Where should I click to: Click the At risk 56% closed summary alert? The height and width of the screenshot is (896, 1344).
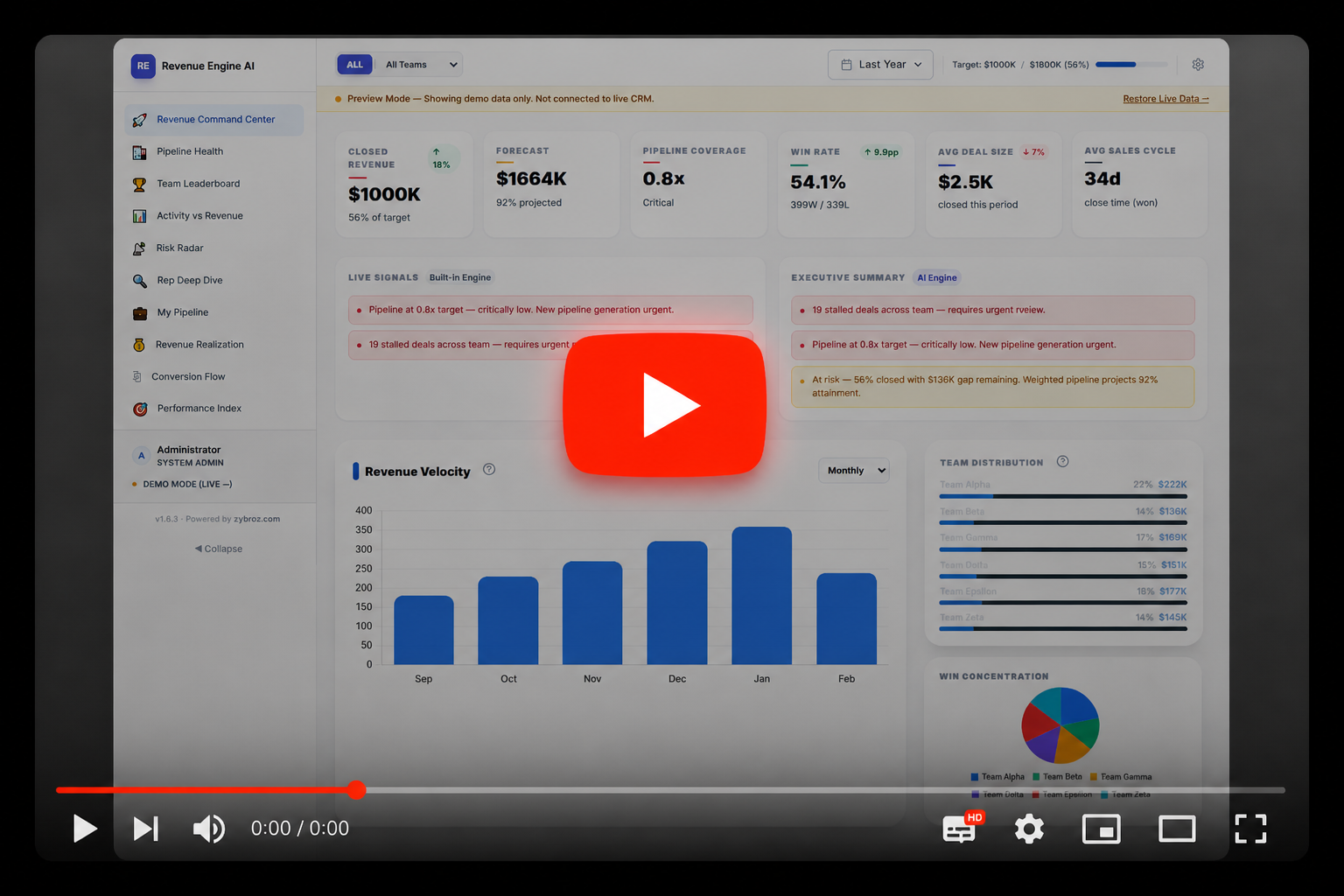(x=992, y=387)
